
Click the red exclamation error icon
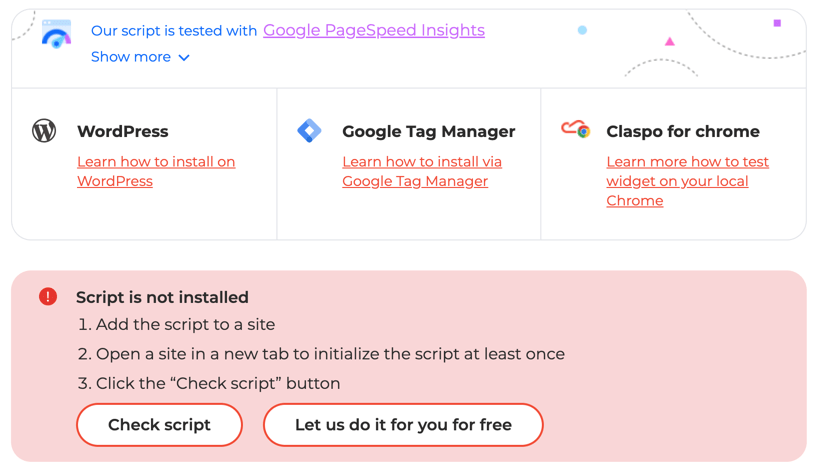tap(48, 297)
